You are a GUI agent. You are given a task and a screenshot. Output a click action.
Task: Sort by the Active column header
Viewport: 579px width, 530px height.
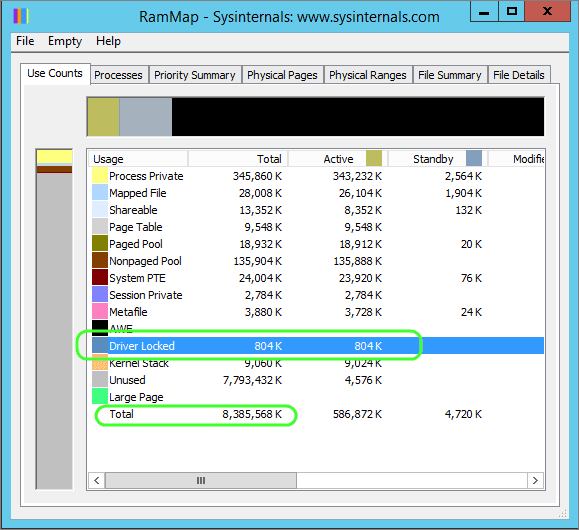click(338, 159)
